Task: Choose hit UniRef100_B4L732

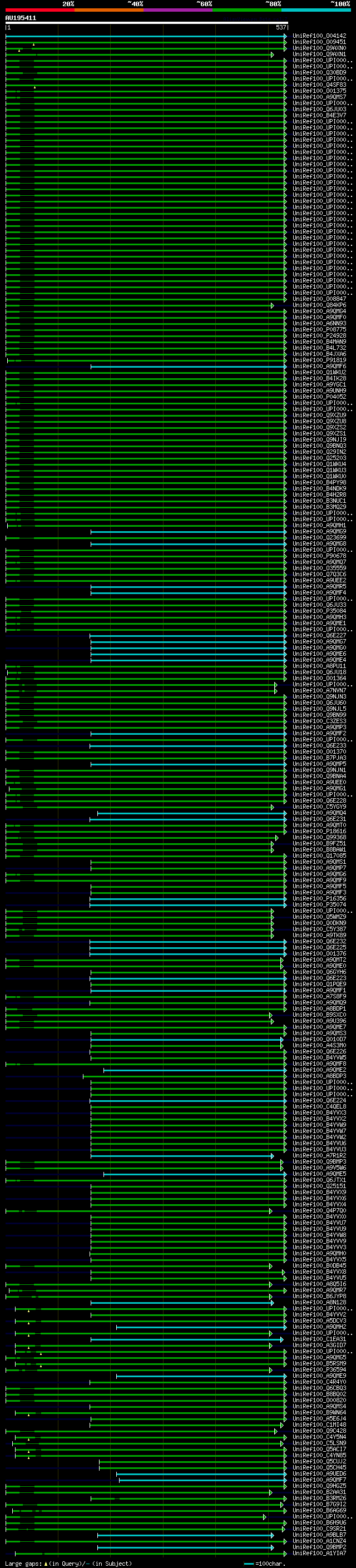Action: pos(319,348)
